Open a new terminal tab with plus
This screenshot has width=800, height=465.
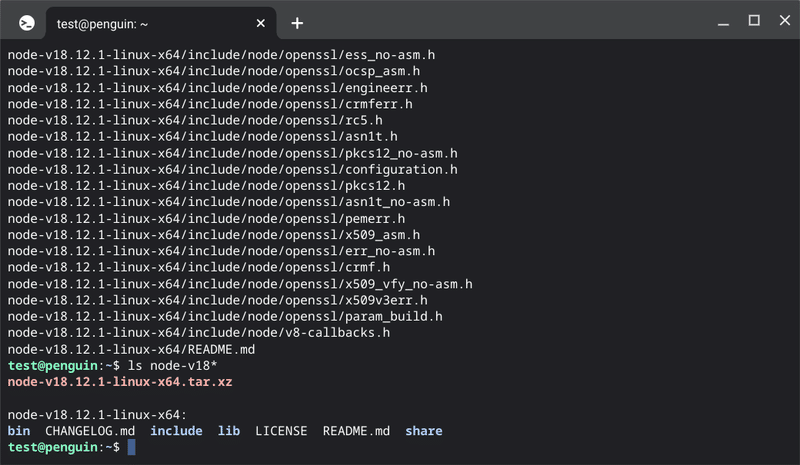tap(297, 23)
